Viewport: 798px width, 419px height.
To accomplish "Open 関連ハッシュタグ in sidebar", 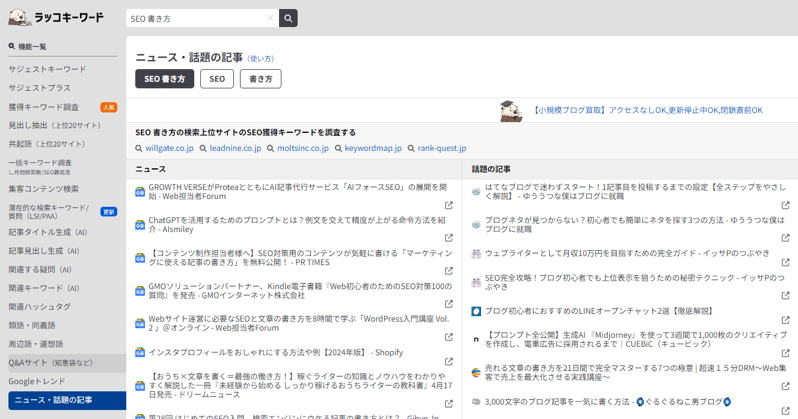I will (40, 307).
